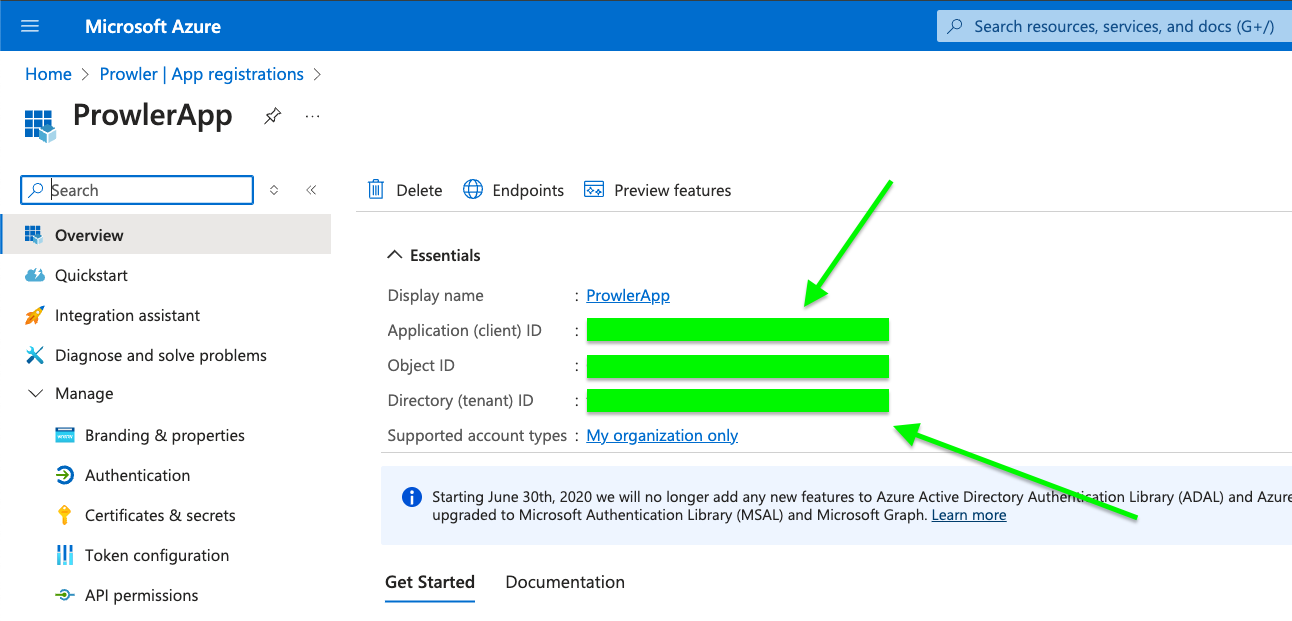Screen dimensions: 1292x621
Task: Click the Endpoints toolbar button
Action: click(514, 190)
